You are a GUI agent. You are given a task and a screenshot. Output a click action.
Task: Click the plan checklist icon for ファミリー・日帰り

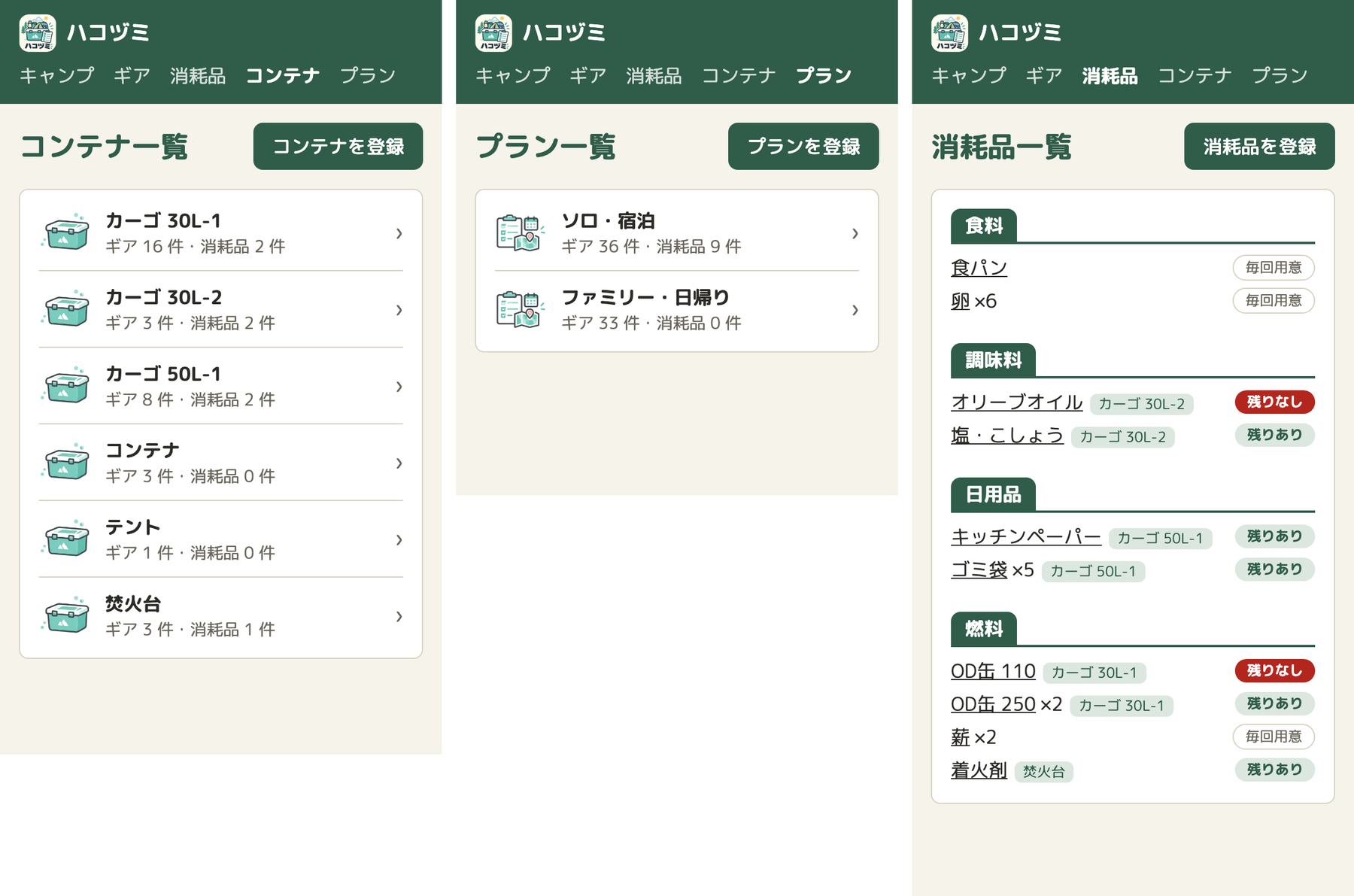click(521, 309)
